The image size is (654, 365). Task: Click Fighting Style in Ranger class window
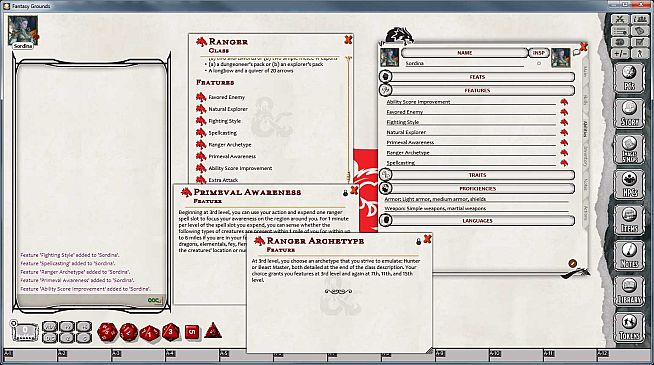coord(224,121)
